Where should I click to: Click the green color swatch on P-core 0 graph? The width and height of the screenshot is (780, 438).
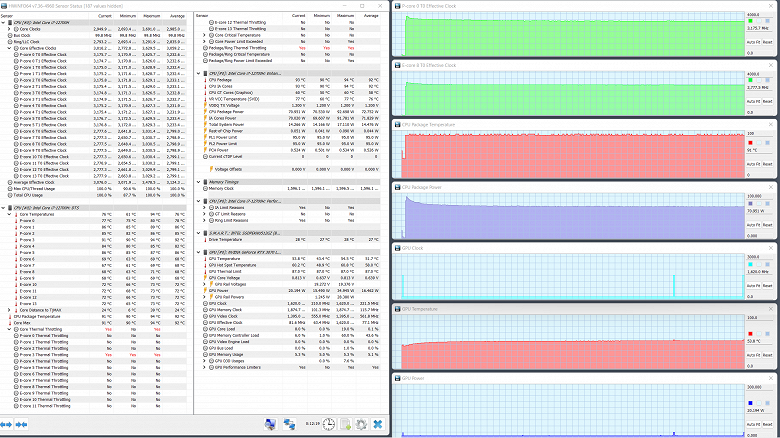pyautogui.click(x=751, y=22)
